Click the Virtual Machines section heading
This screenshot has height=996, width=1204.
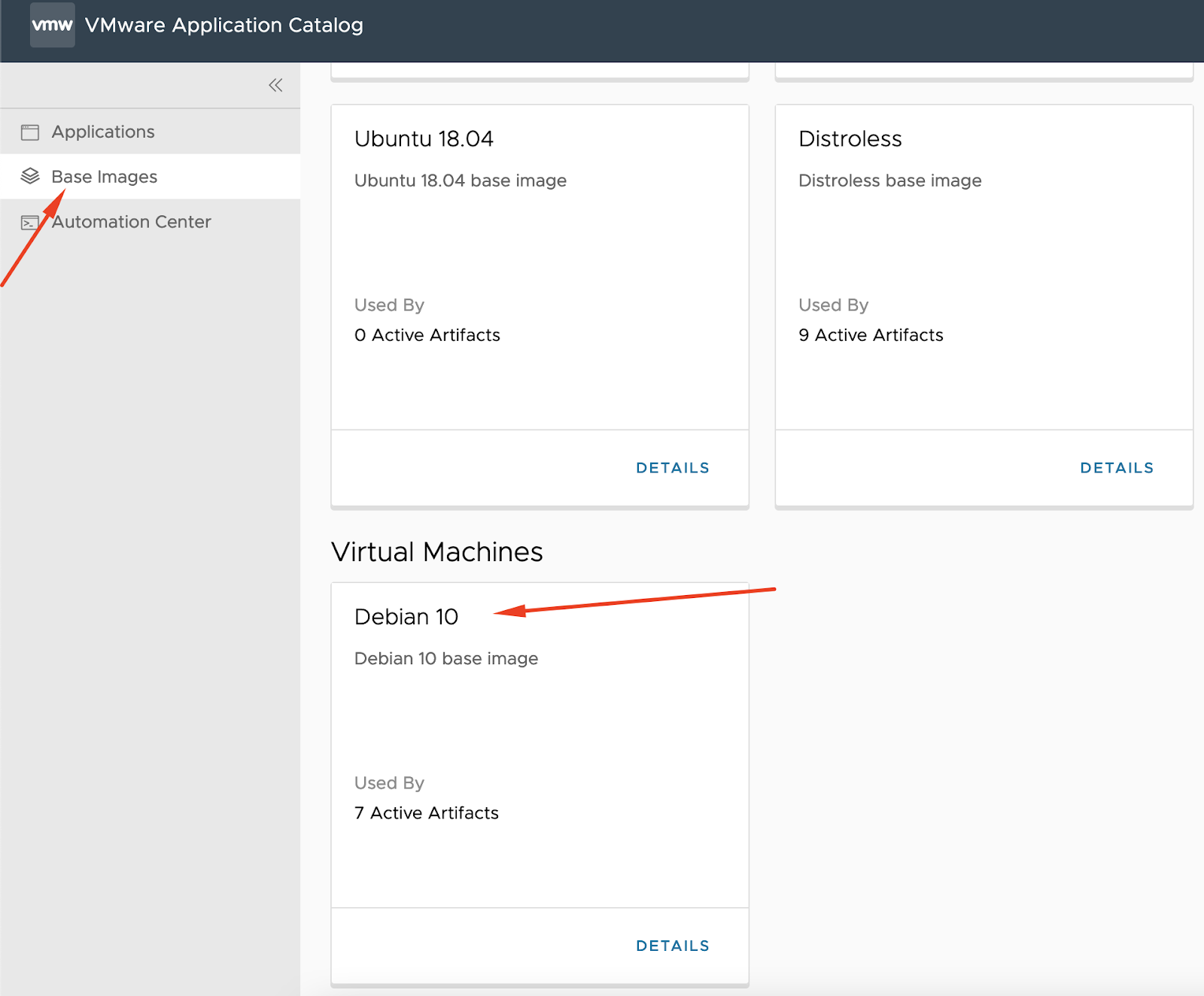[437, 552]
